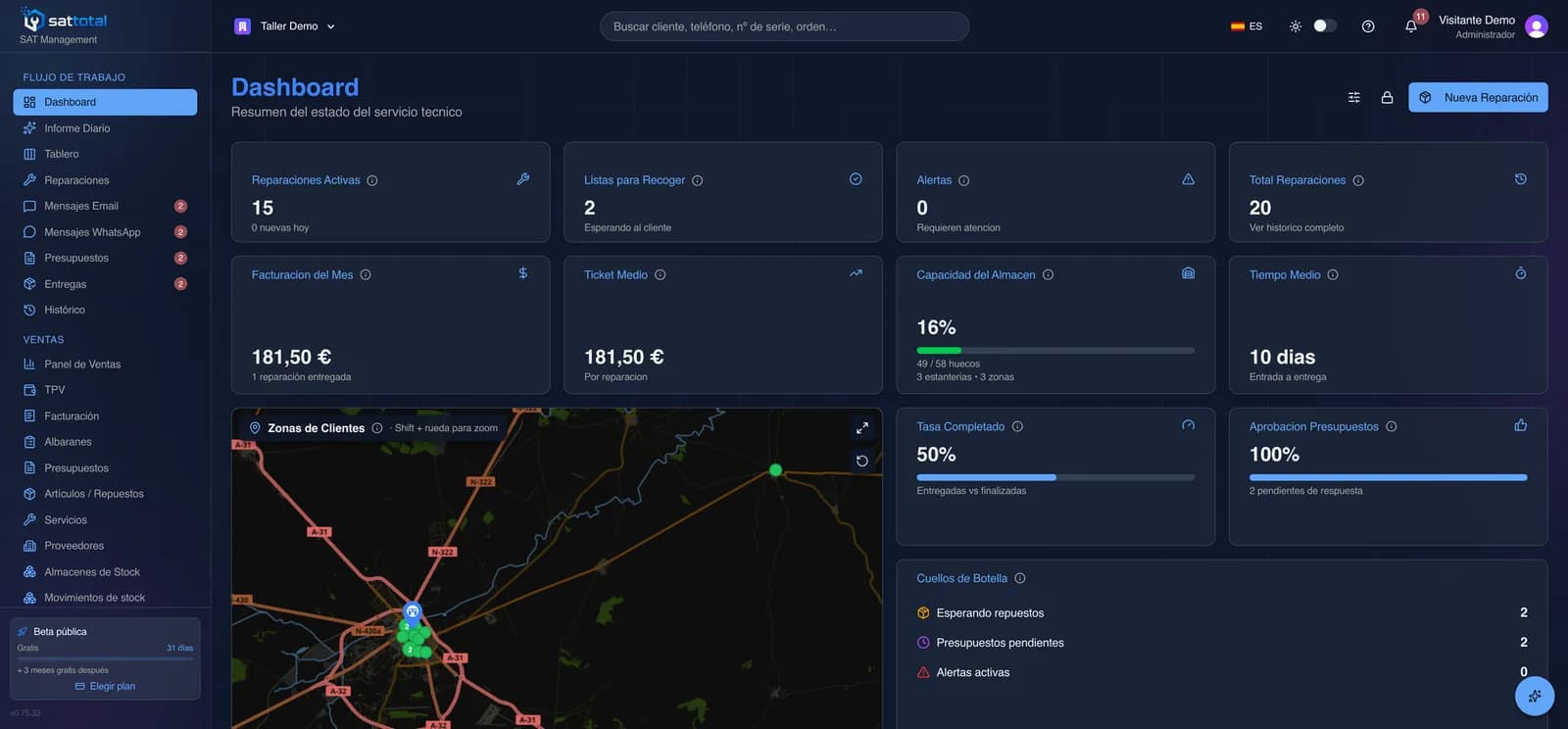Screen dimensions: 1568x729
Task: Open Proveedores in sidebar
Action: click(x=105, y=546)
